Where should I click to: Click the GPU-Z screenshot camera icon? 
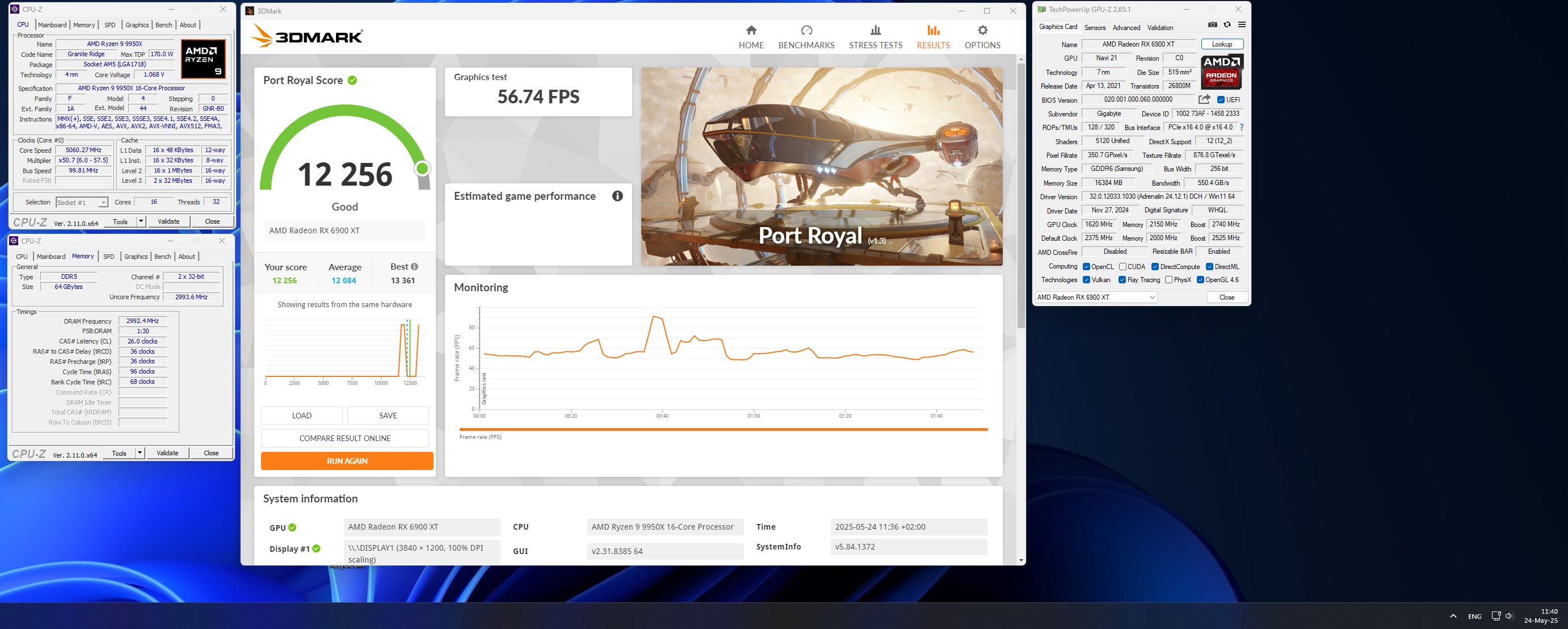1213,25
